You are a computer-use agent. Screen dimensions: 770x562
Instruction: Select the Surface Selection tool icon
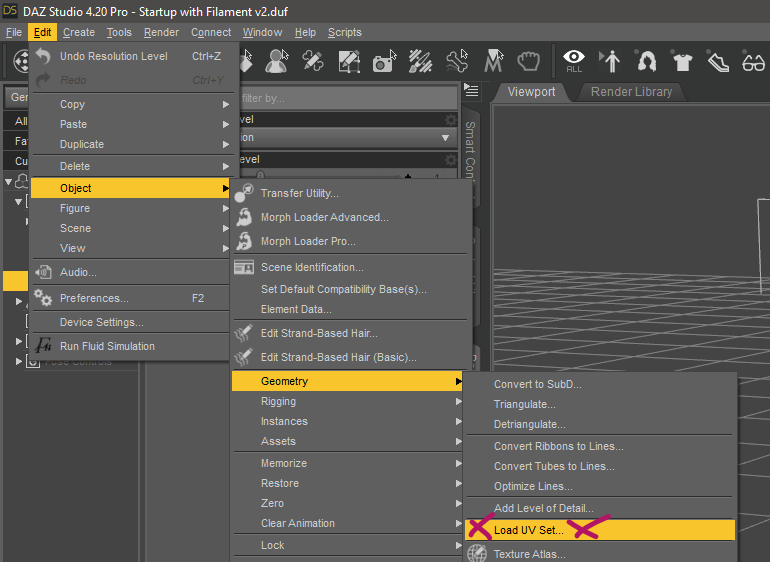[313, 61]
